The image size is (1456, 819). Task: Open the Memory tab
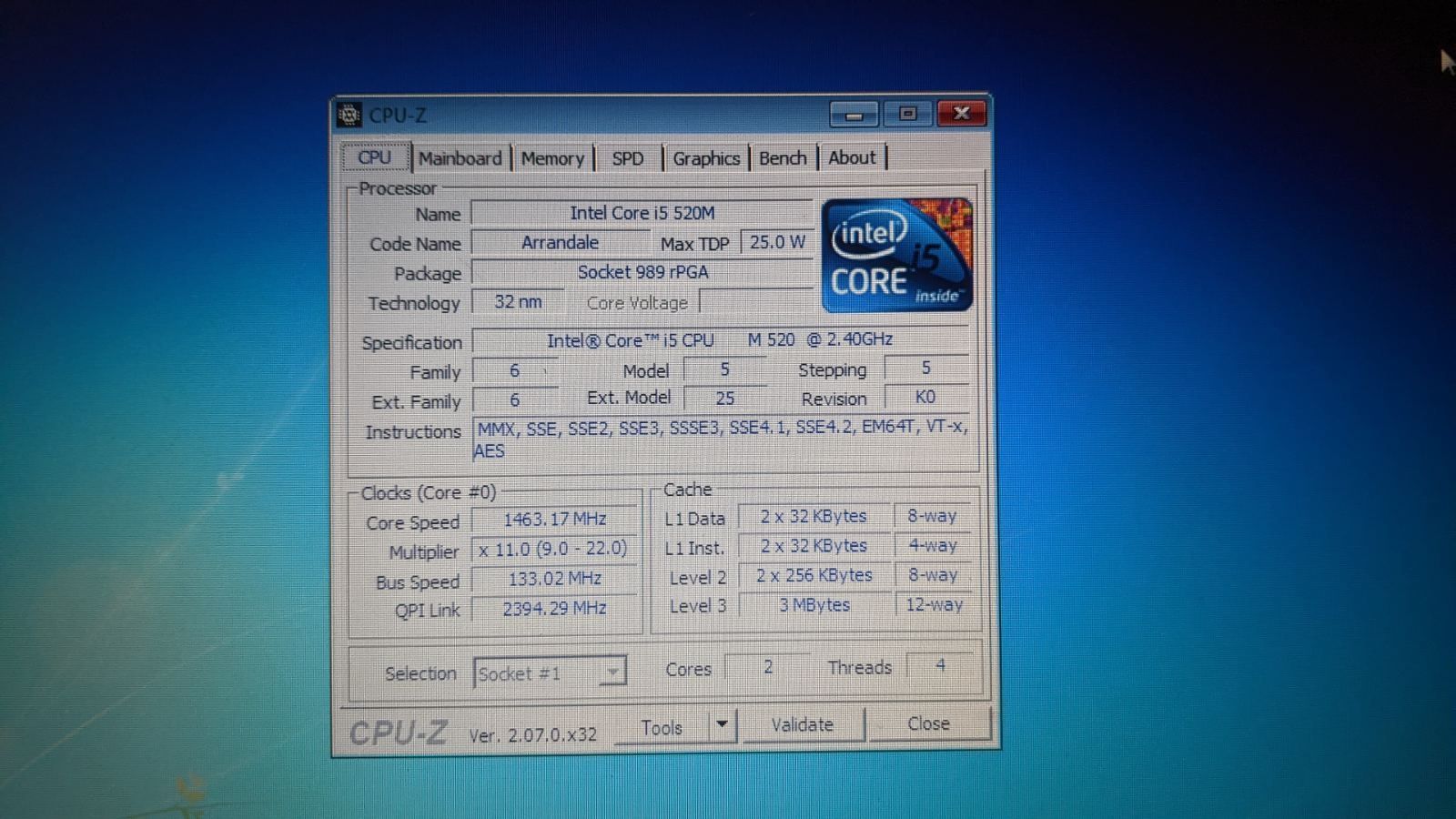click(x=552, y=158)
